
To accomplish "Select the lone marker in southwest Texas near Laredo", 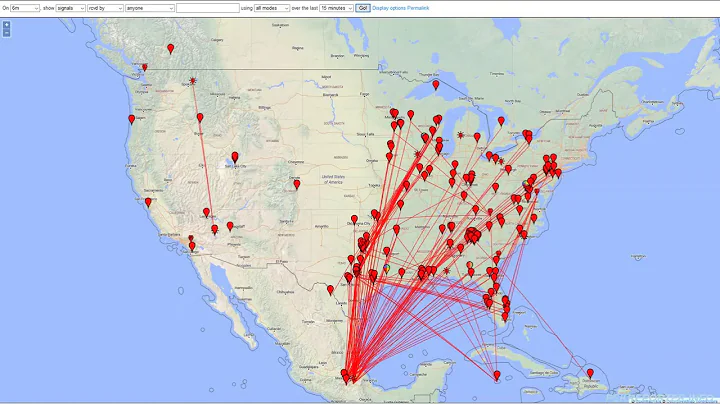I will pos(331,290).
